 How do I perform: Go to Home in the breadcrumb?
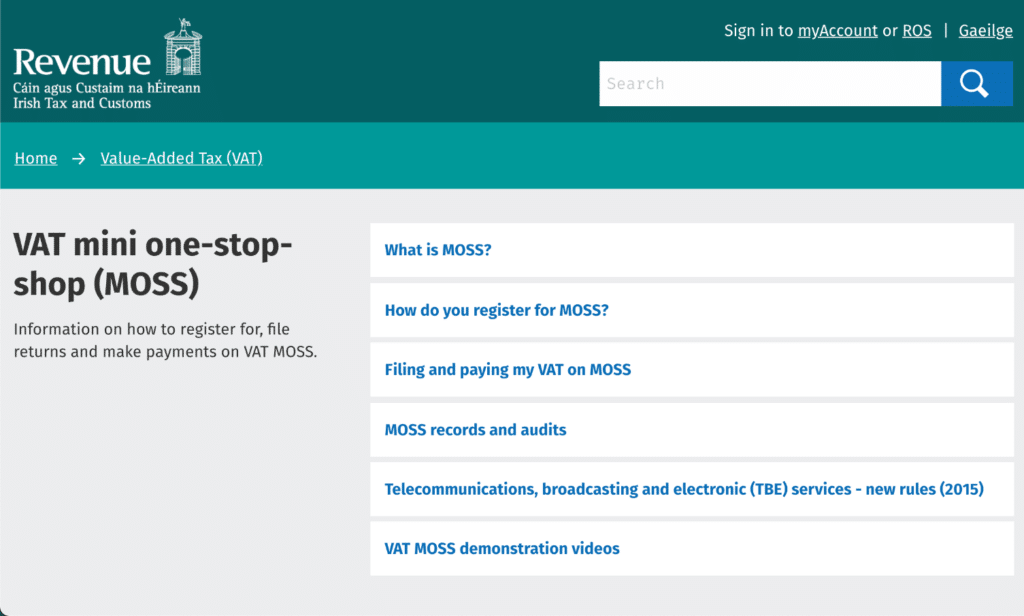36,158
